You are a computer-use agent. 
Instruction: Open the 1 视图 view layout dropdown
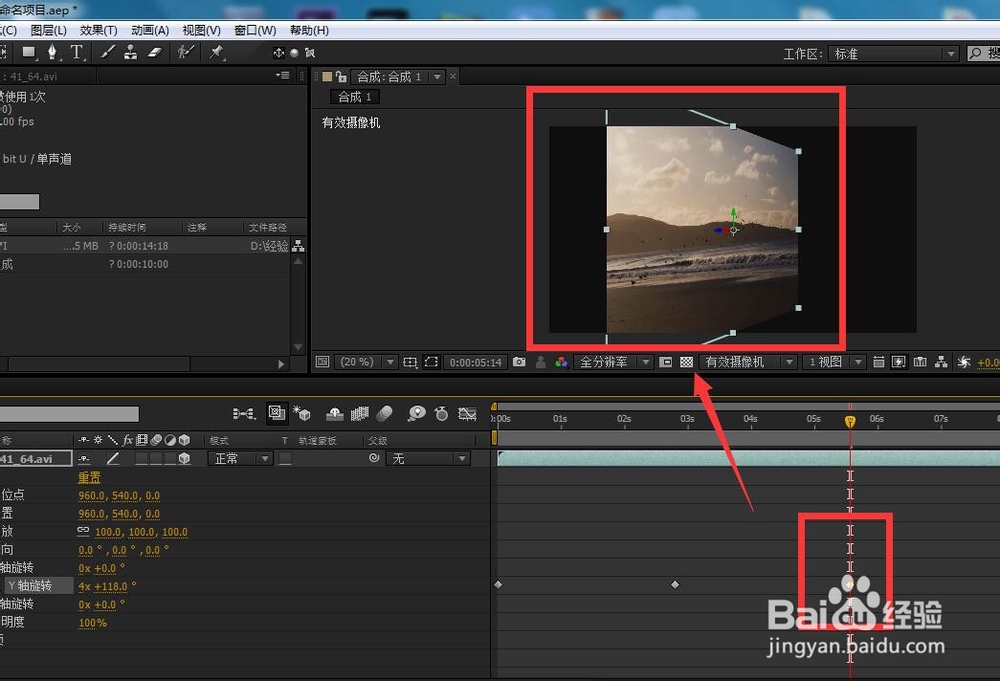point(834,362)
